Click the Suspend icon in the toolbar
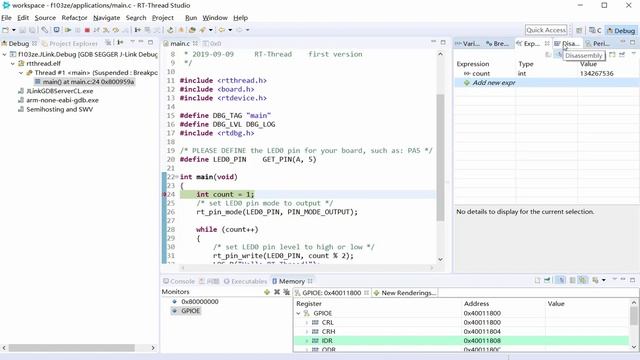Image resolution: width=640 pixels, height=360 pixels. [78, 30]
